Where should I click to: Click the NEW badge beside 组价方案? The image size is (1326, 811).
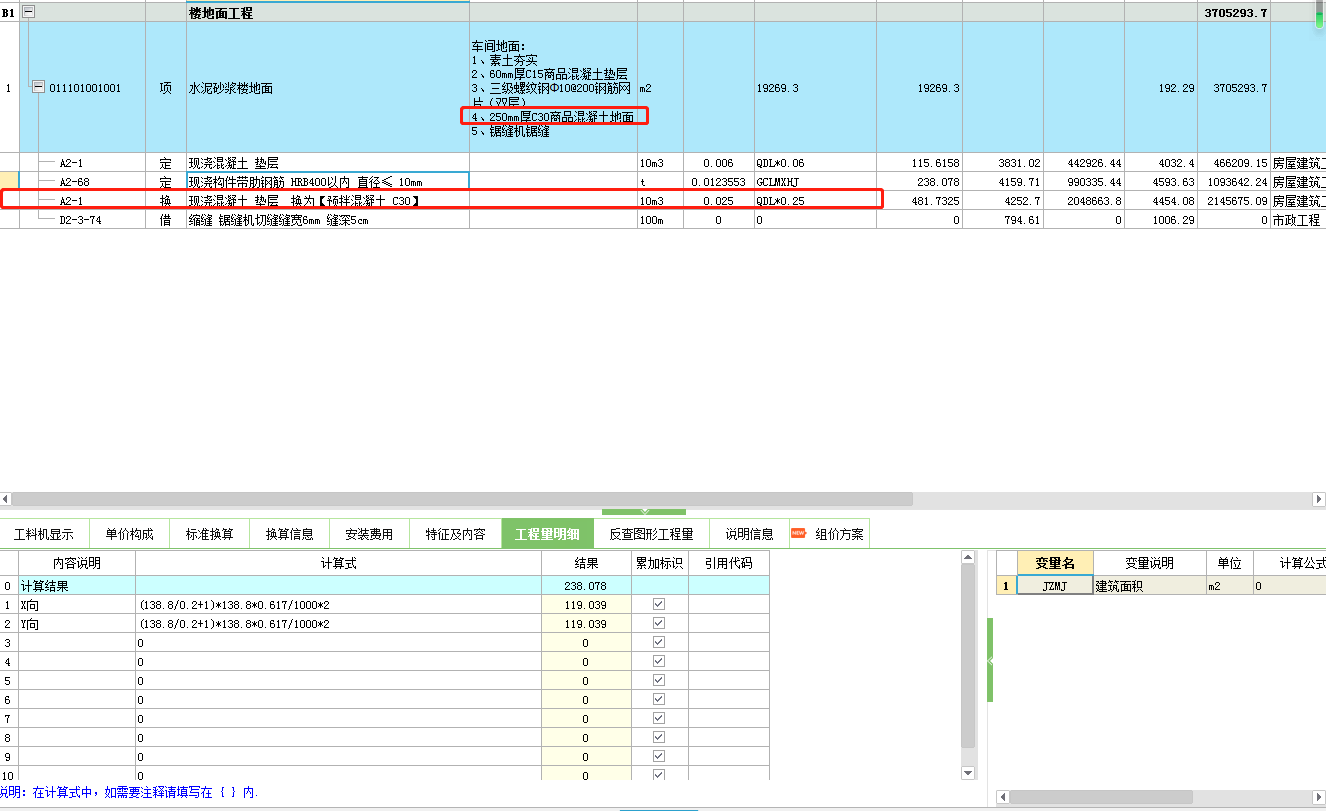click(798, 533)
